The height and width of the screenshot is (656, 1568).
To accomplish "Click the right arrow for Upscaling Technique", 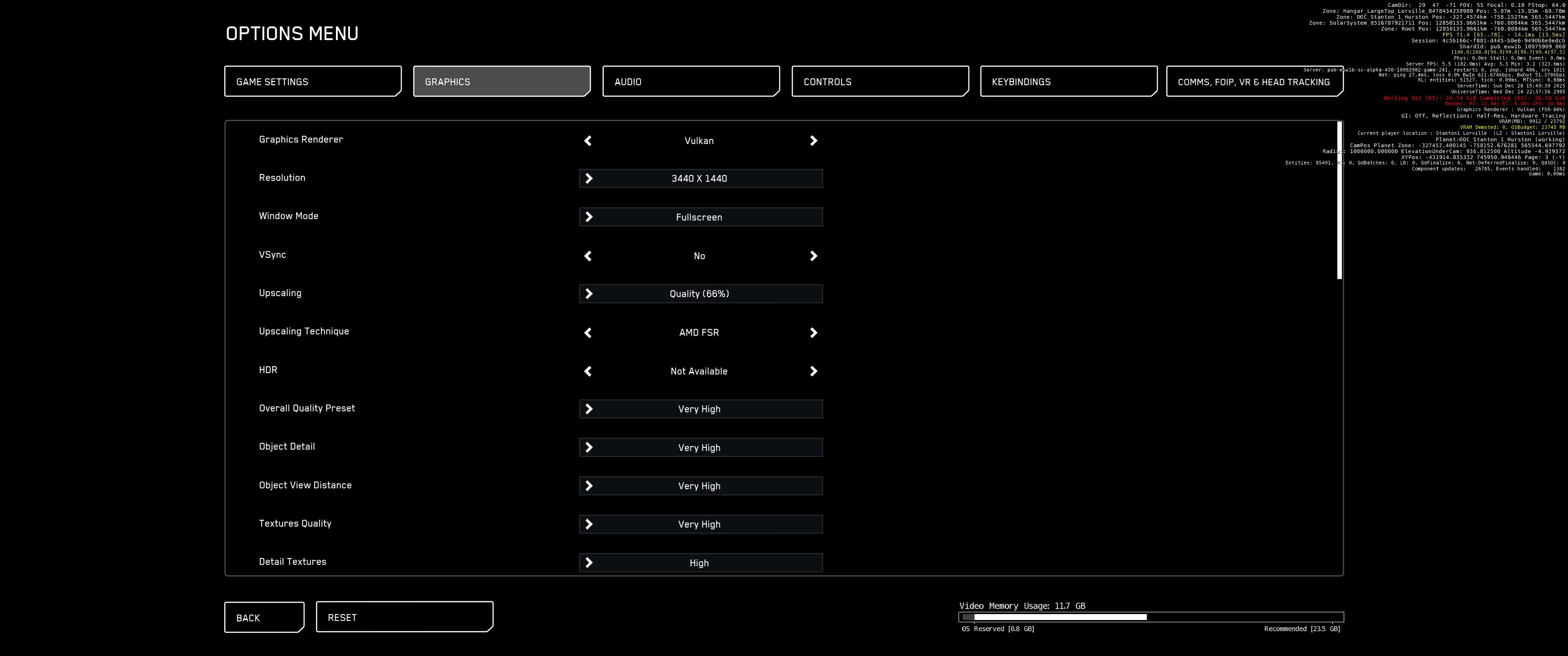I will tap(813, 333).
